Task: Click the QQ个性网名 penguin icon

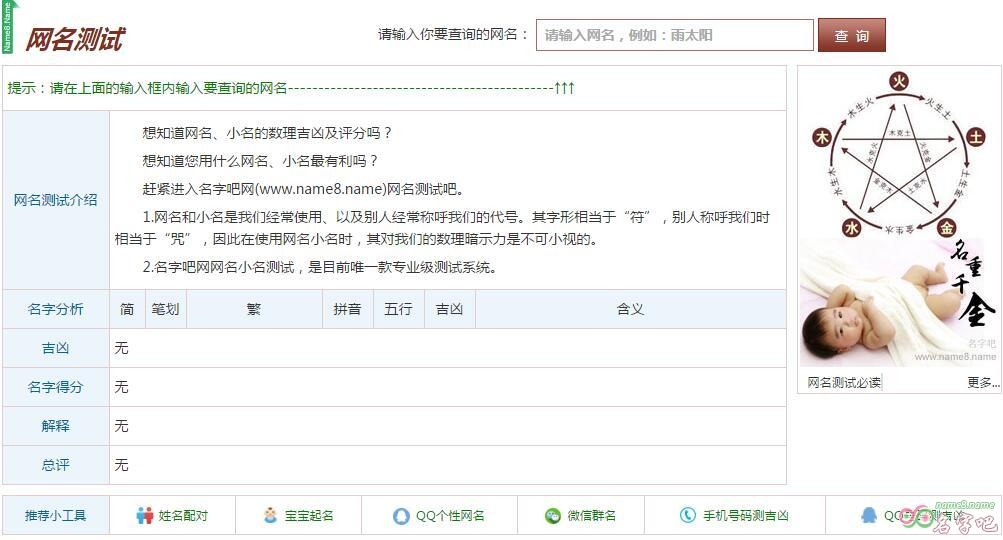Action: [x=401, y=516]
